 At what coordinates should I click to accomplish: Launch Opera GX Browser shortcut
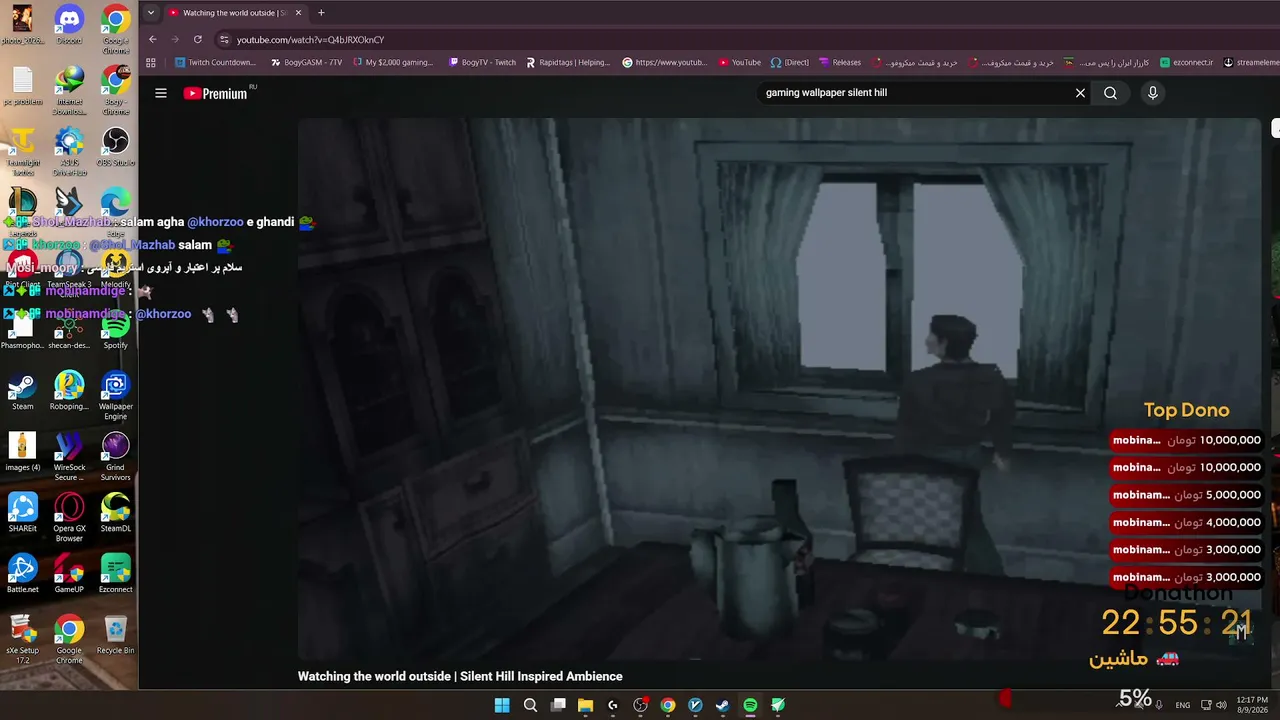pos(69,517)
